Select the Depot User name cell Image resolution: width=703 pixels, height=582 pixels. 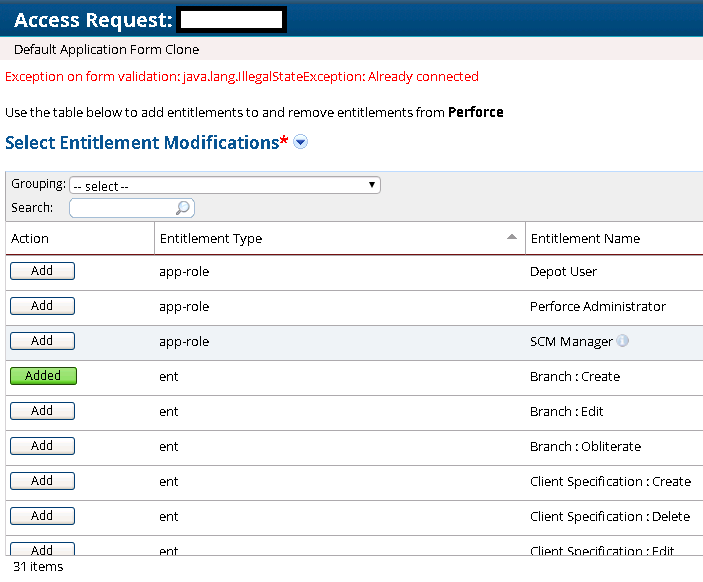pos(563,272)
